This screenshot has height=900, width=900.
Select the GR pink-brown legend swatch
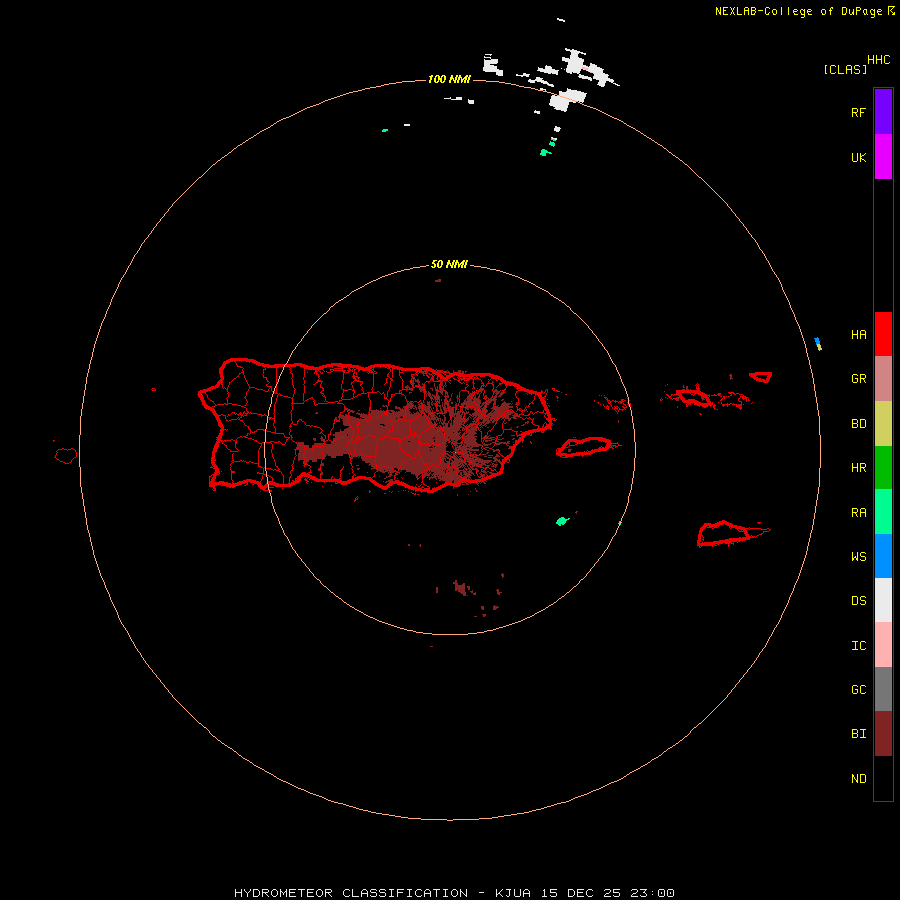(883, 379)
